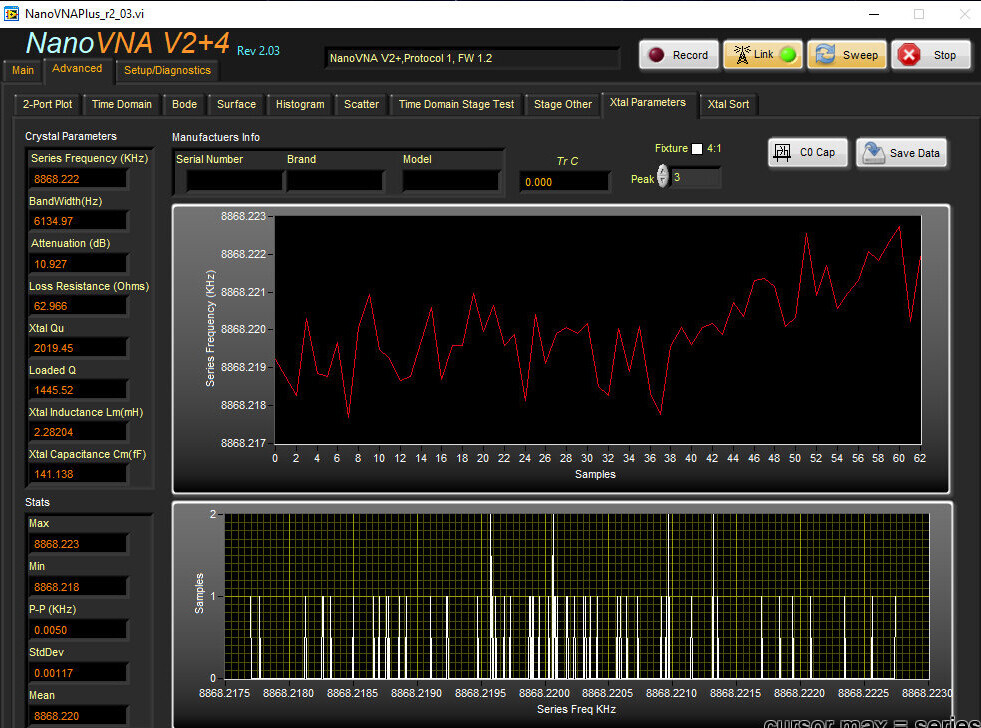
Task: Save results with Save Data button
Action: (x=902, y=153)
